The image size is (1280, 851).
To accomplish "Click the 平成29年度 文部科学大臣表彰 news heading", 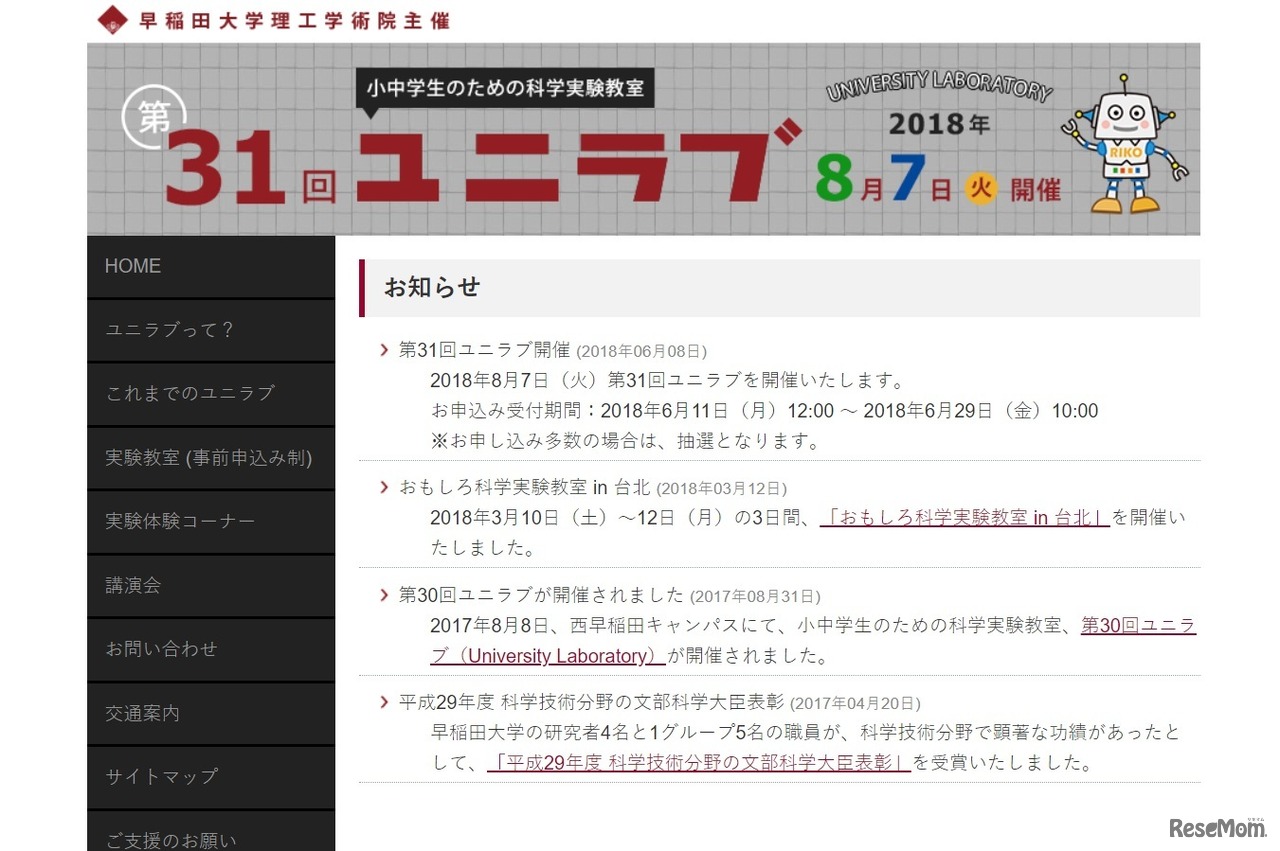I will click(x=591, y=702).
